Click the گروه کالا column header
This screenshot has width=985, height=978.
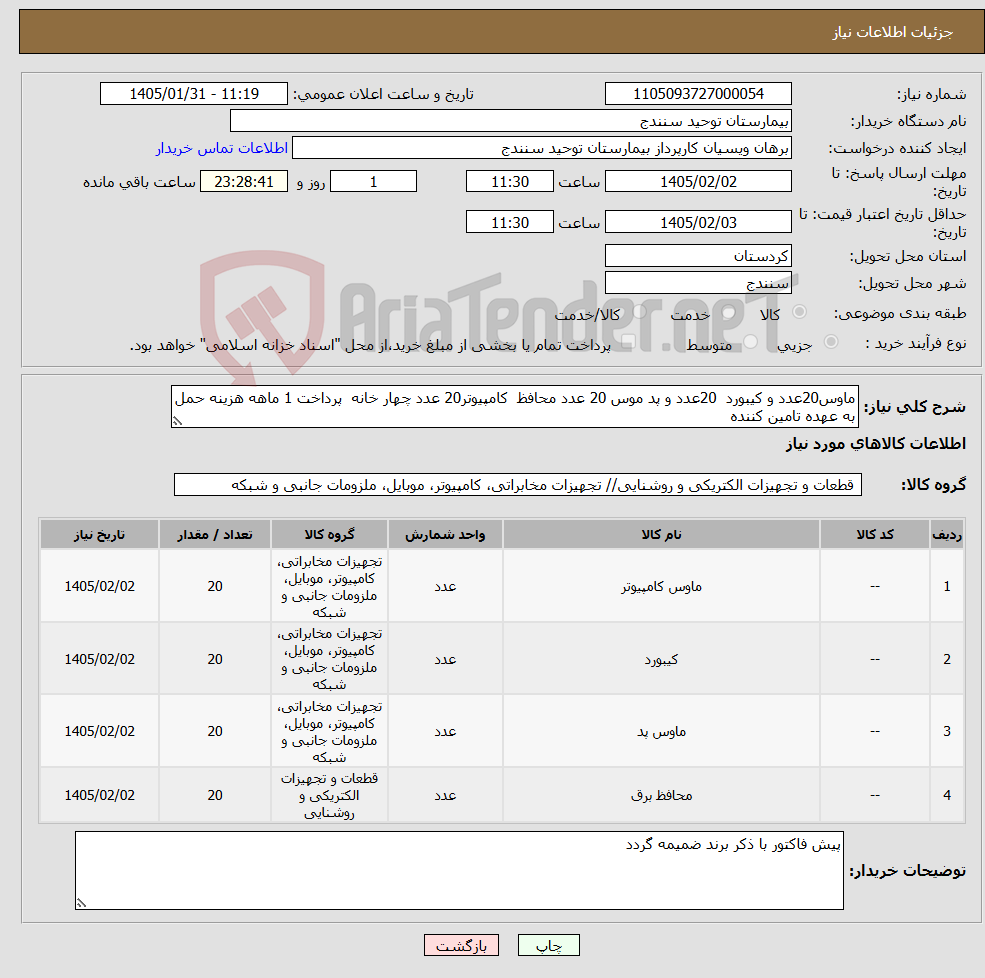pyautogui.click(x=329, y=535)
